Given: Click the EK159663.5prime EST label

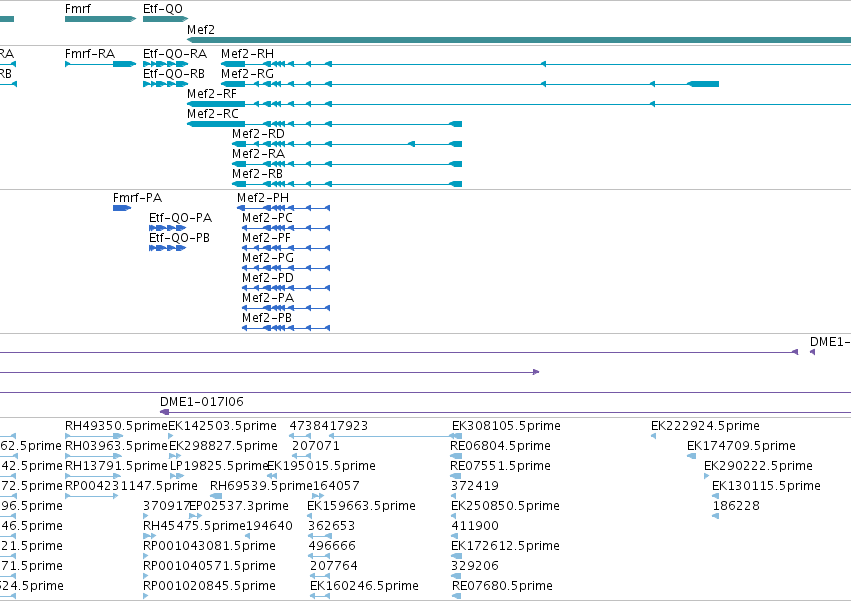Looking at the screenshot, I should pyautogui.click(x=361, y=506).
